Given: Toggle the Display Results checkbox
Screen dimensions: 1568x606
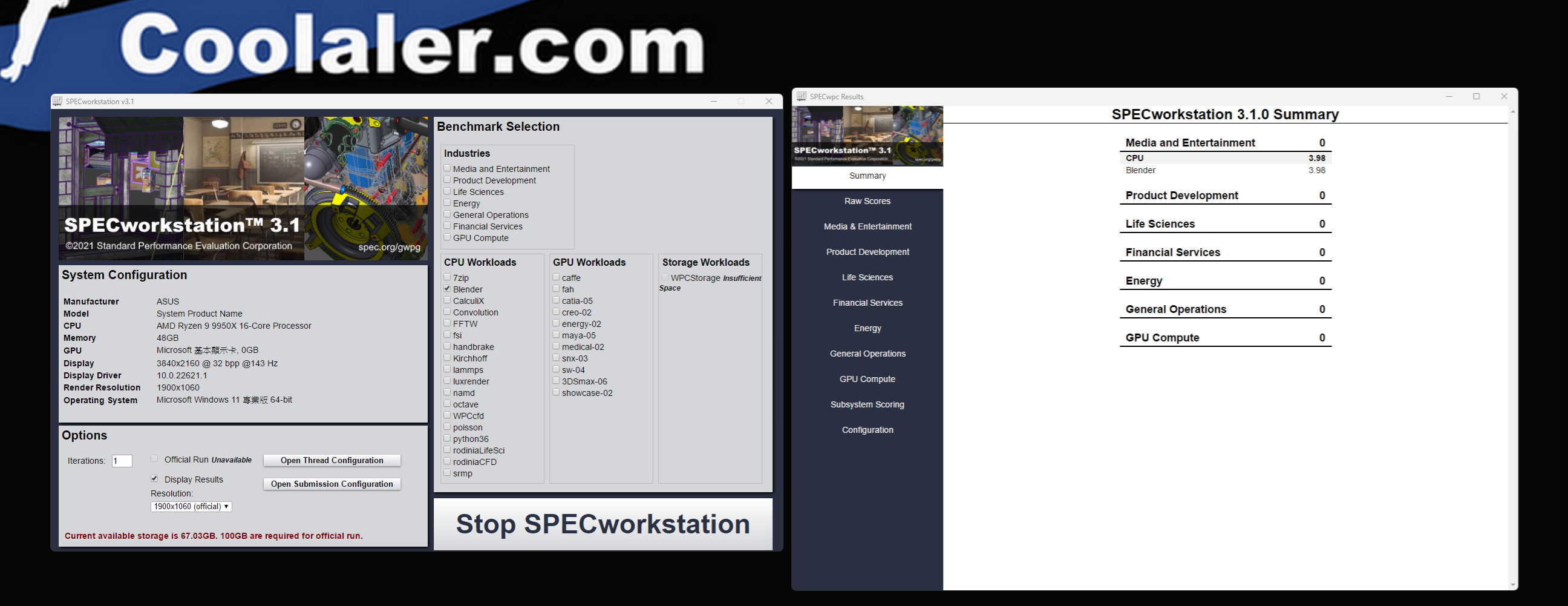Looking at the screenshot, I should [155, 479].
